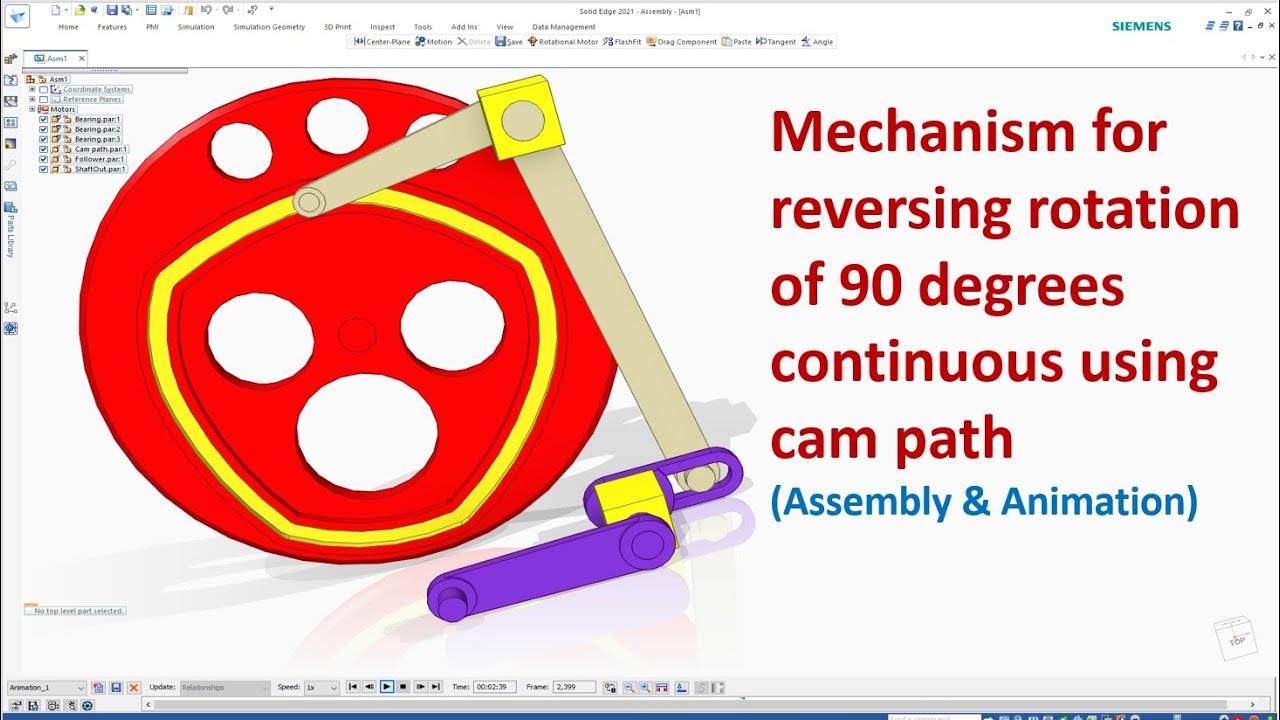Uncheck the Bearing.par:1 checkbox

coord(44,119)
